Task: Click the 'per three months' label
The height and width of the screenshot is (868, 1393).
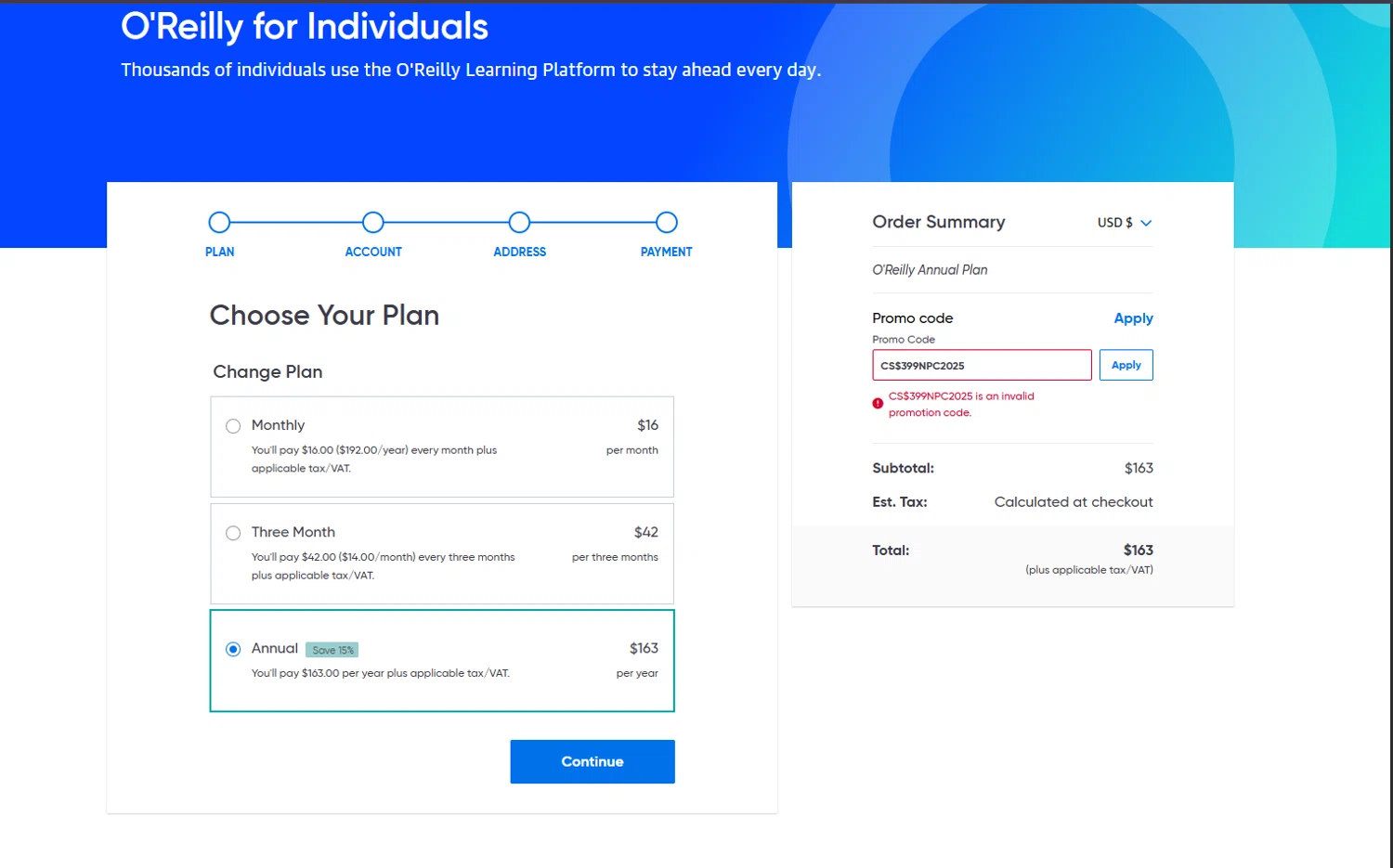Action: pyautogui.click(x=615, y=557)
